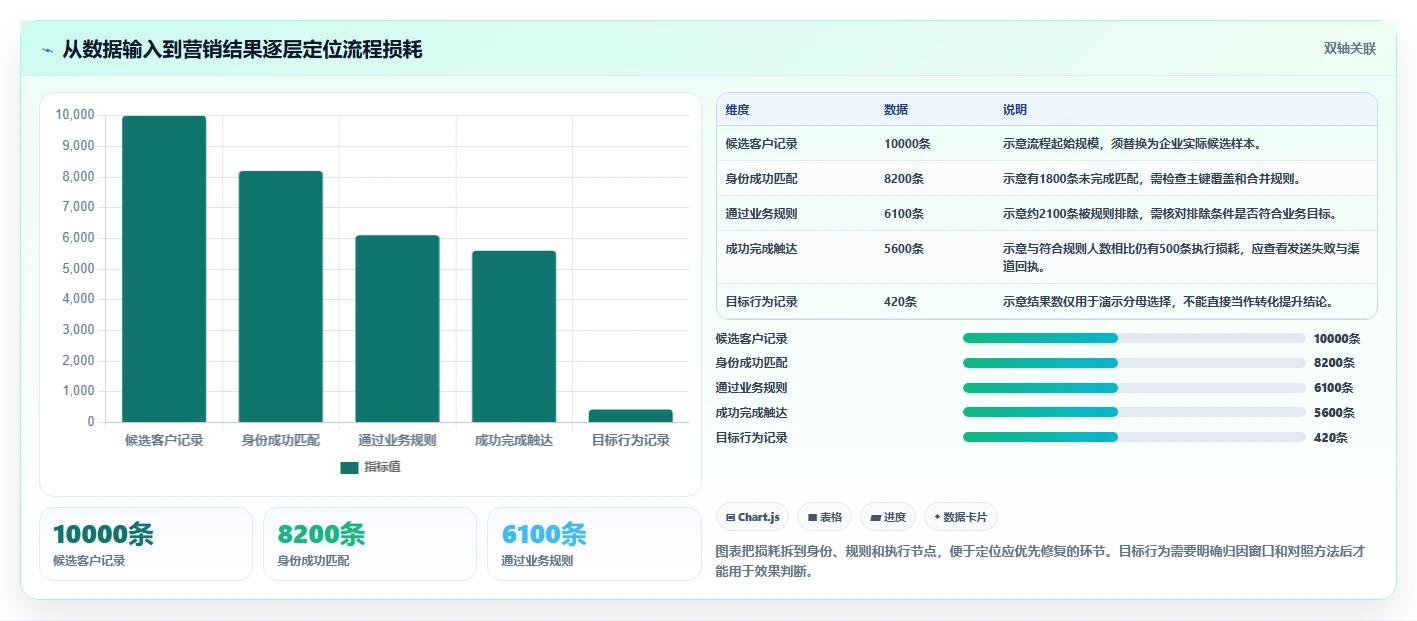Image resolution: width=1417 pixels, height=621 pixels.
Task: Click the description mentioning 2100条被规则排除
Action: pyautogui.click(x=1170, y=214)
